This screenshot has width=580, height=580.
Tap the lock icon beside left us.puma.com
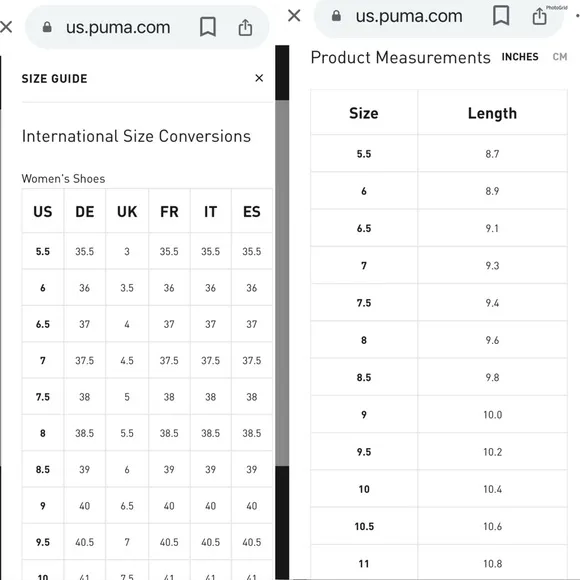tap(47, 27)
